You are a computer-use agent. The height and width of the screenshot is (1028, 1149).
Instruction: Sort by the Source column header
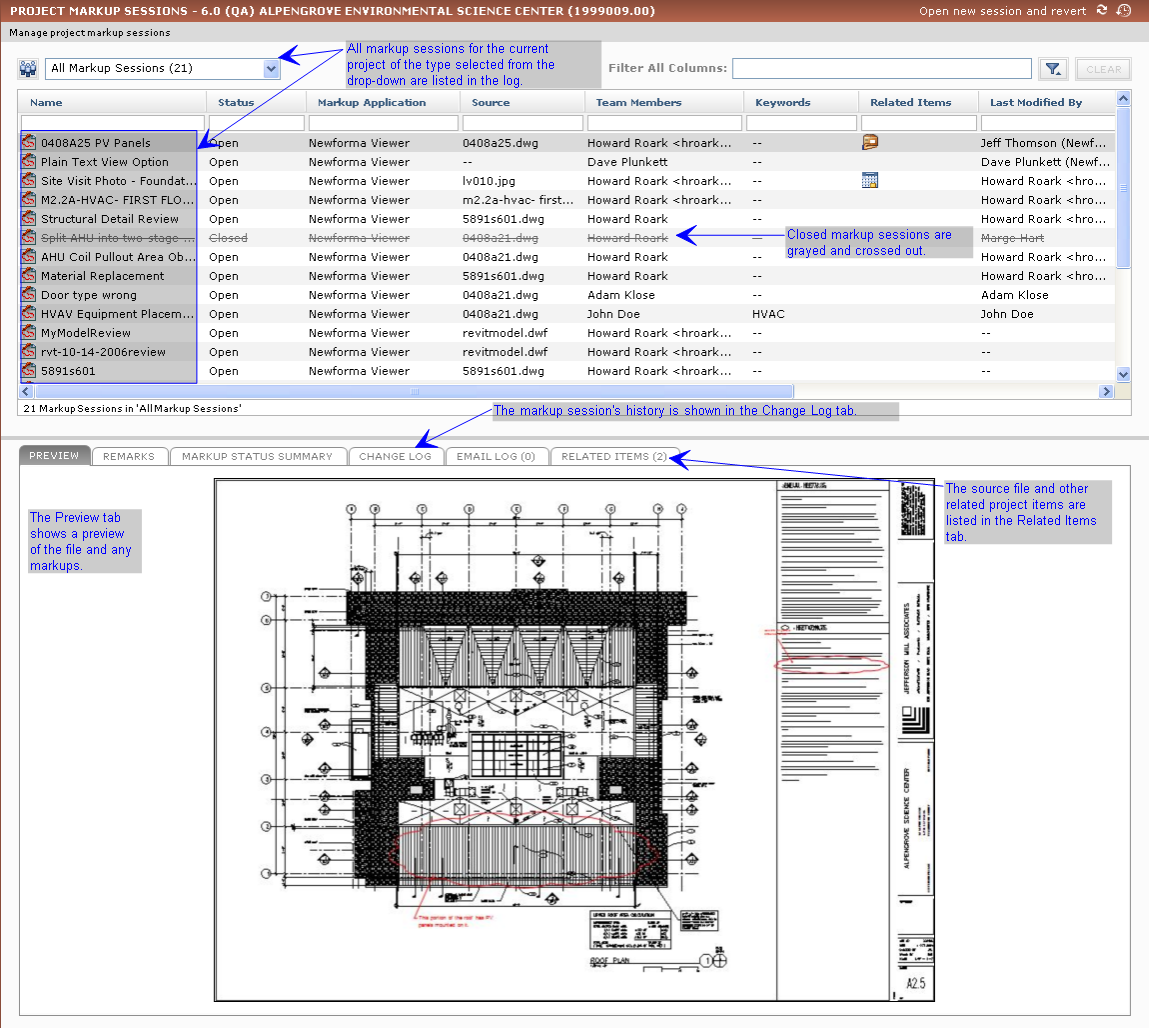pos(490,103)
